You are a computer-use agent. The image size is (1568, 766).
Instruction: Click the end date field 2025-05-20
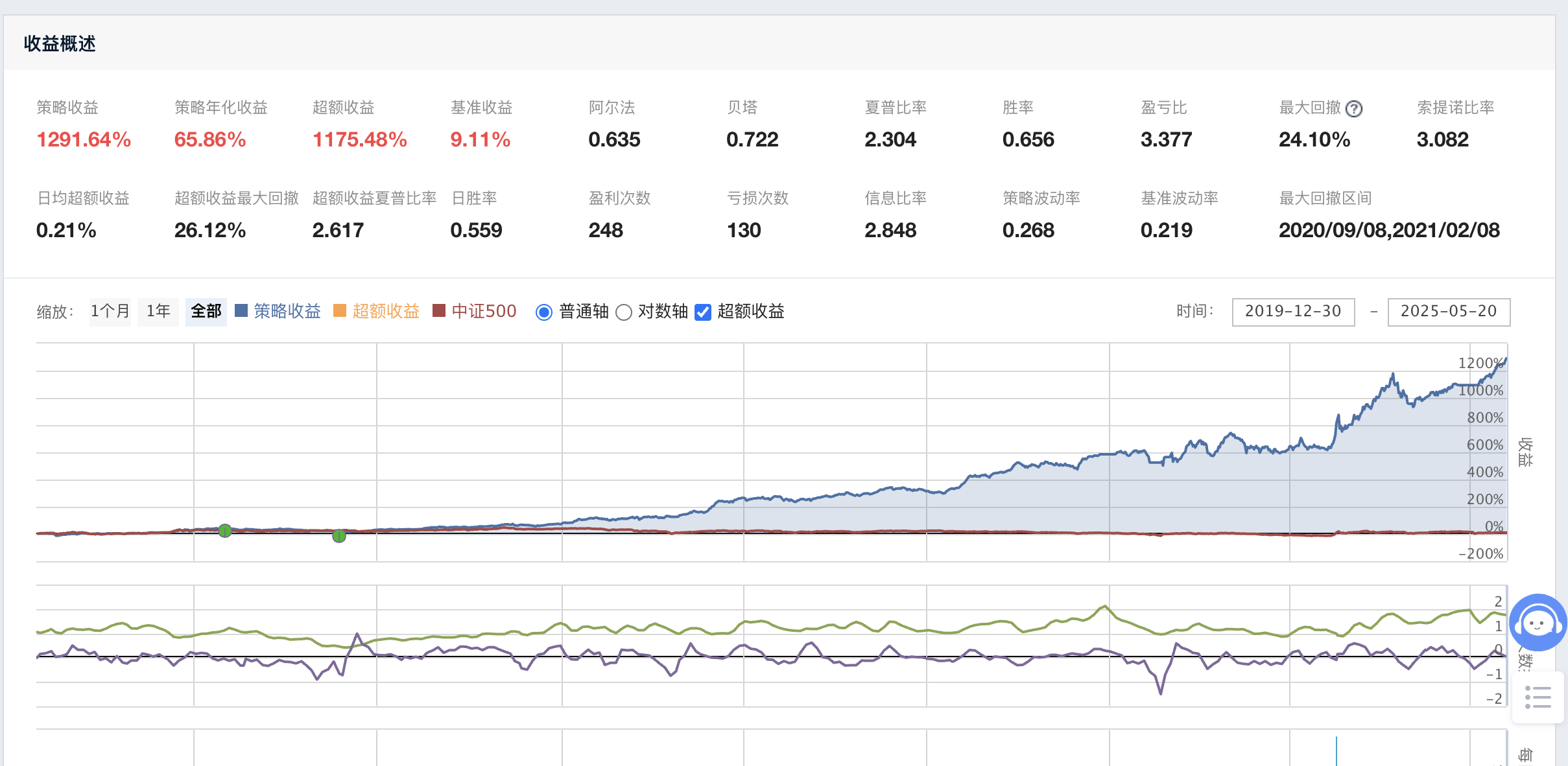click(1449, 312)
